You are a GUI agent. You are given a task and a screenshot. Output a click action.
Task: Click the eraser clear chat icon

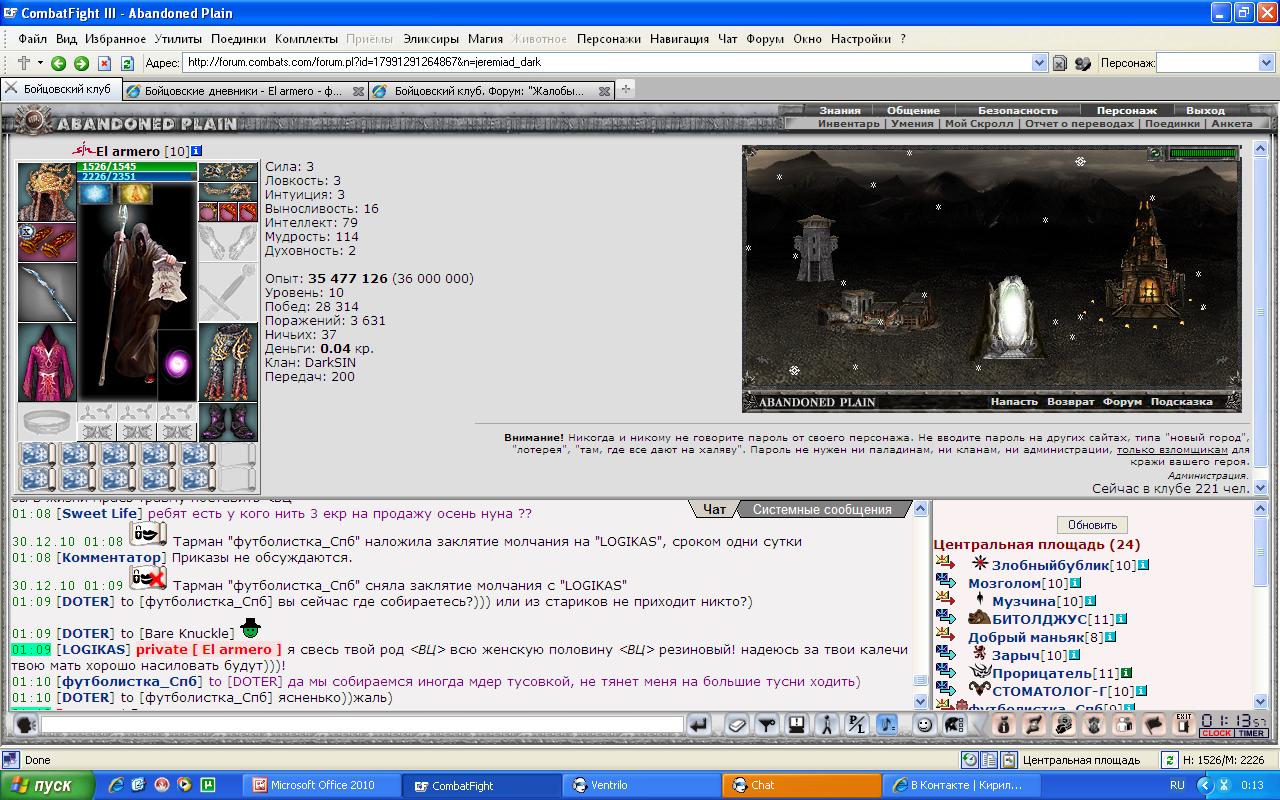pyautogui.click(x=737, y=725)
